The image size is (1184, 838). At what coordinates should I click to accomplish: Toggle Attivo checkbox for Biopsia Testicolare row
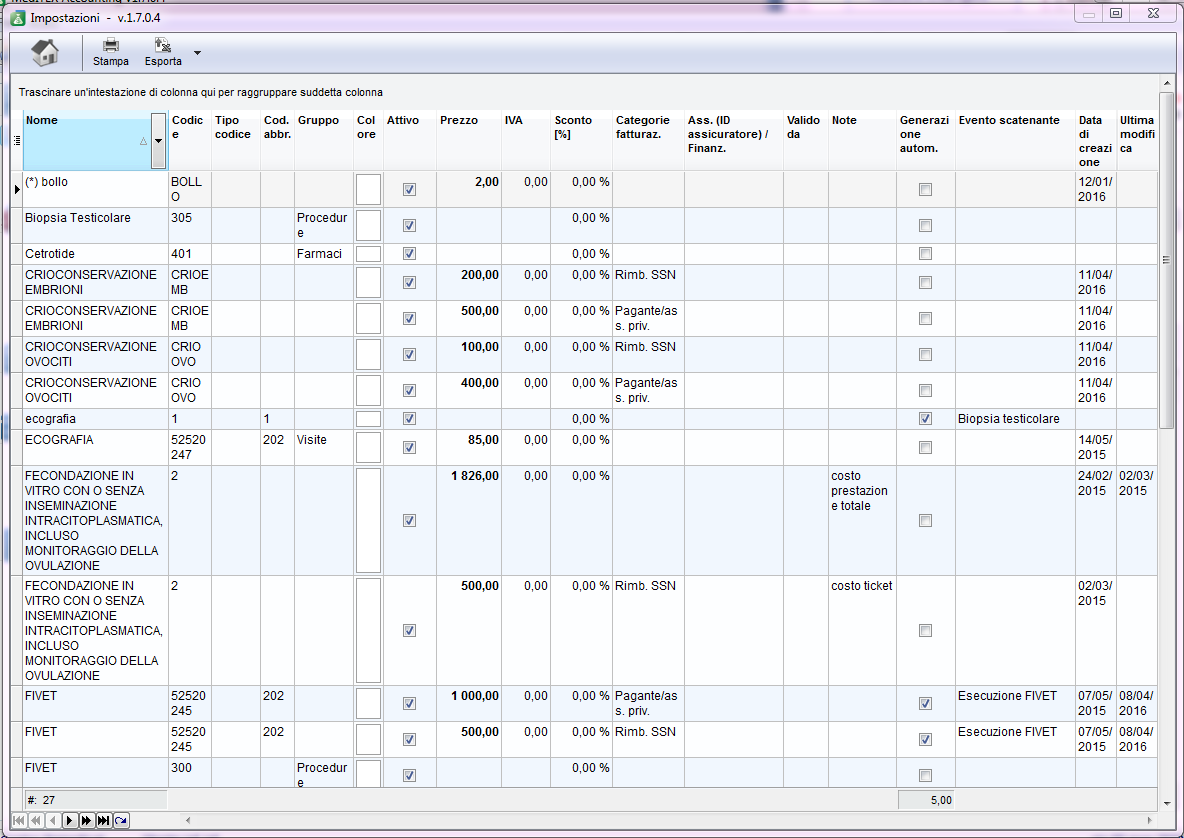[409, 226]
